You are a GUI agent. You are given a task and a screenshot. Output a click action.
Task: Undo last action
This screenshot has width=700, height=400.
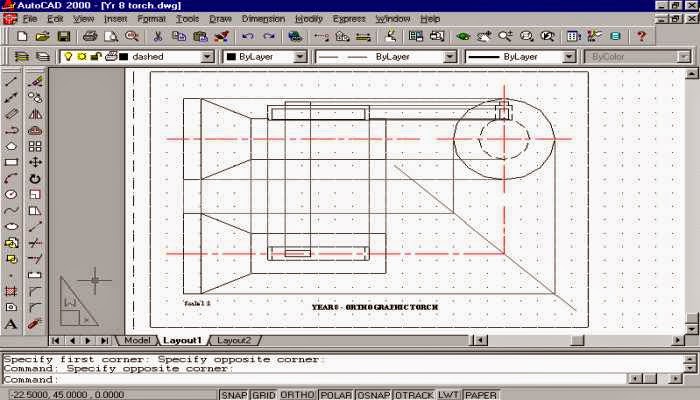(248, 37)
